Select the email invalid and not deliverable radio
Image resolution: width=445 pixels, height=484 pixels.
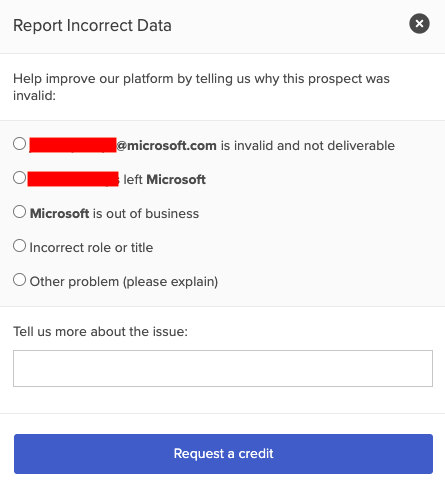tap(20, 144)
